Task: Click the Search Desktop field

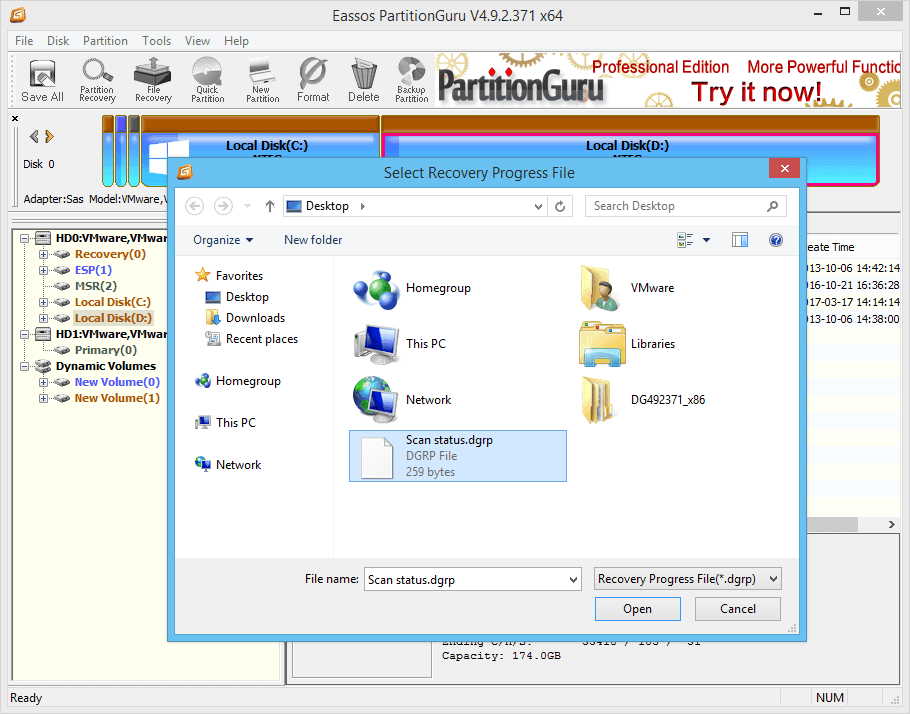Action: (x=685, y=206)
